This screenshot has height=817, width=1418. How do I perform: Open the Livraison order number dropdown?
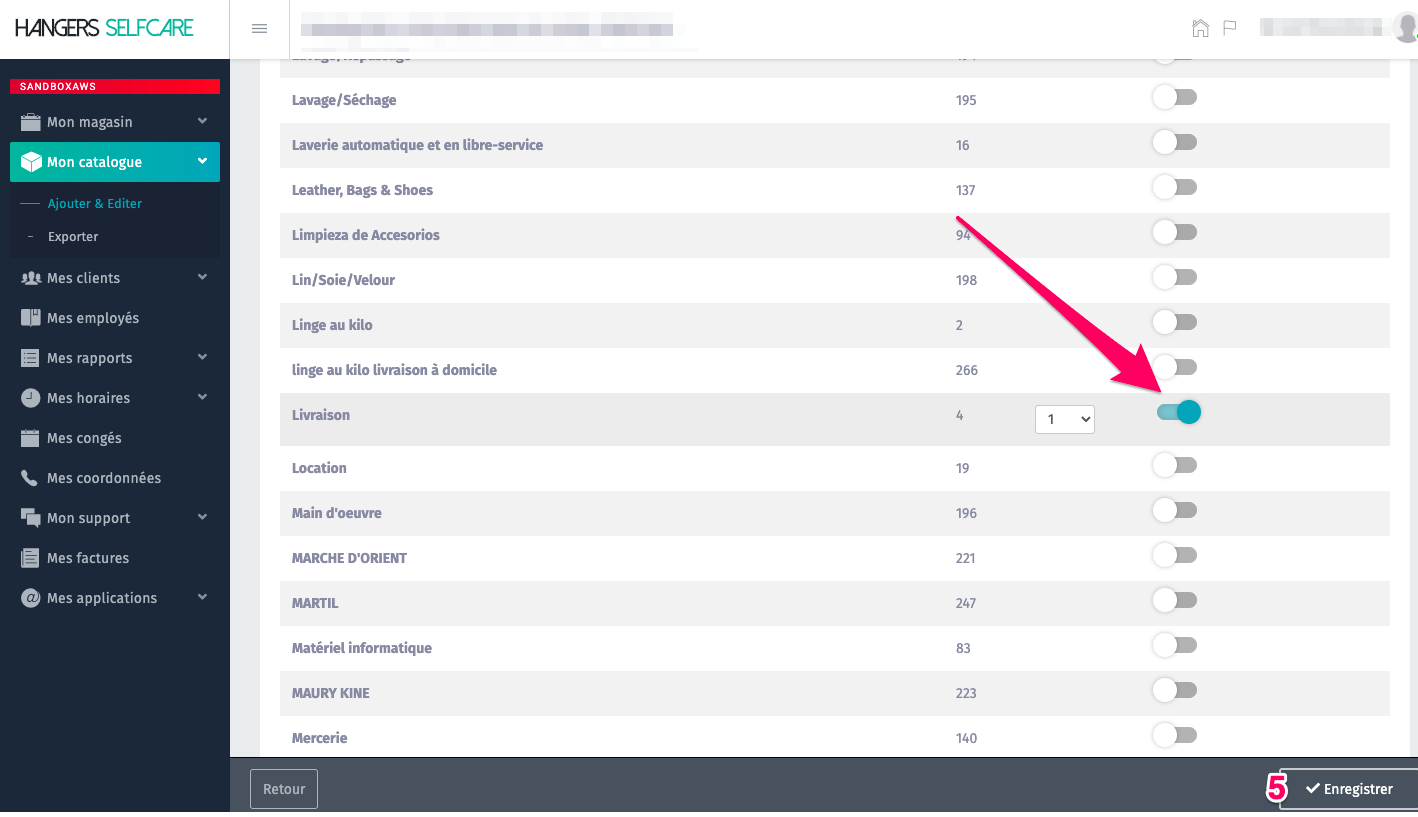pyautogui.click(x=1064, y=420)
